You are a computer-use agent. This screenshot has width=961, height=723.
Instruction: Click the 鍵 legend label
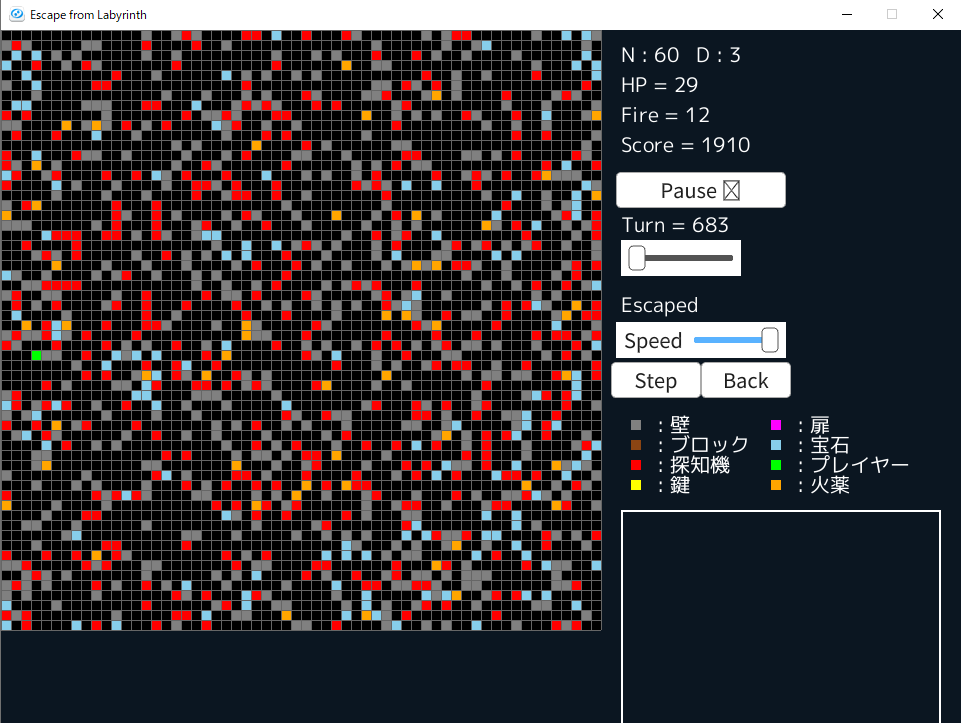tap(680, 485)
